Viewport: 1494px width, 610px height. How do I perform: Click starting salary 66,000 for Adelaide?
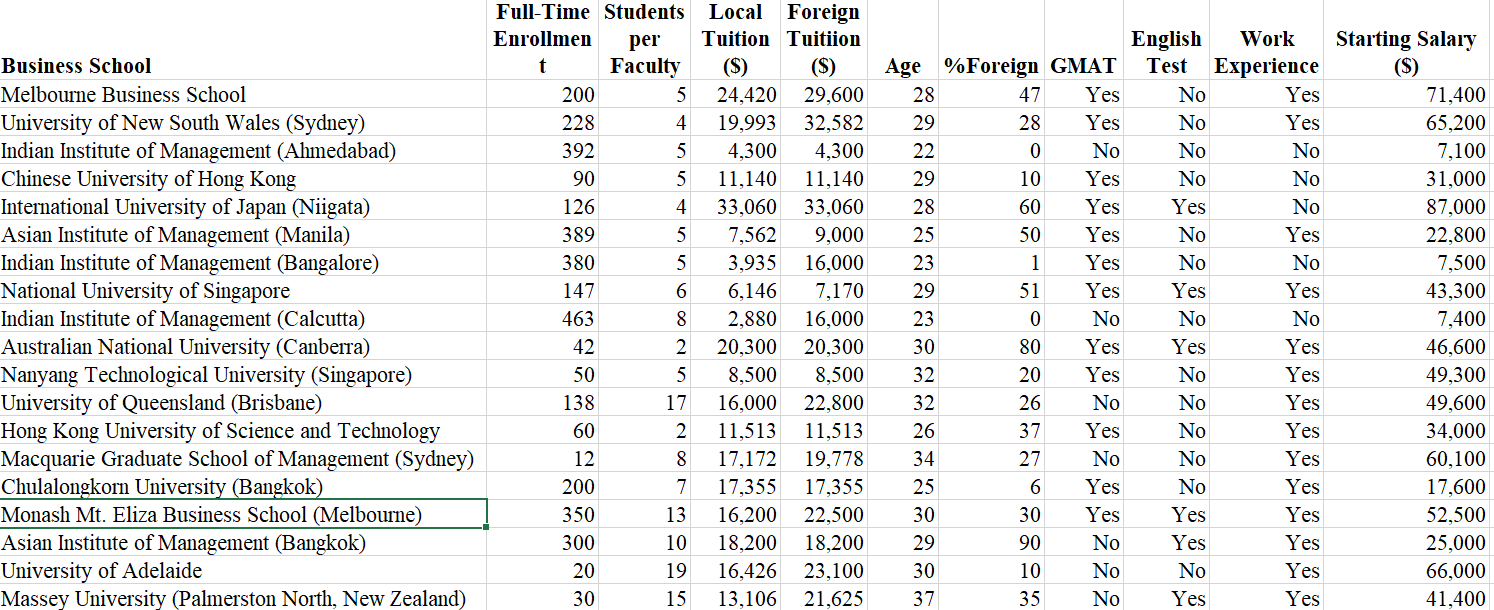[1406, 571]
